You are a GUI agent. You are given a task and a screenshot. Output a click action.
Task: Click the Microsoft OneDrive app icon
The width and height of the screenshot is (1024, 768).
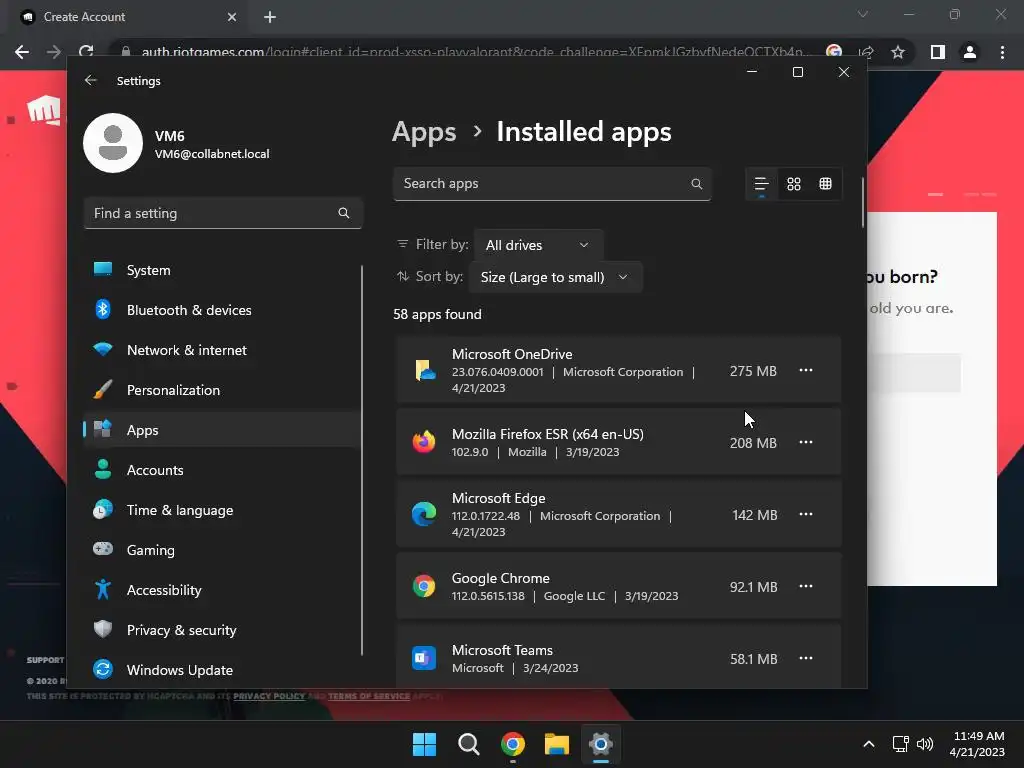(x=424, y=370)
